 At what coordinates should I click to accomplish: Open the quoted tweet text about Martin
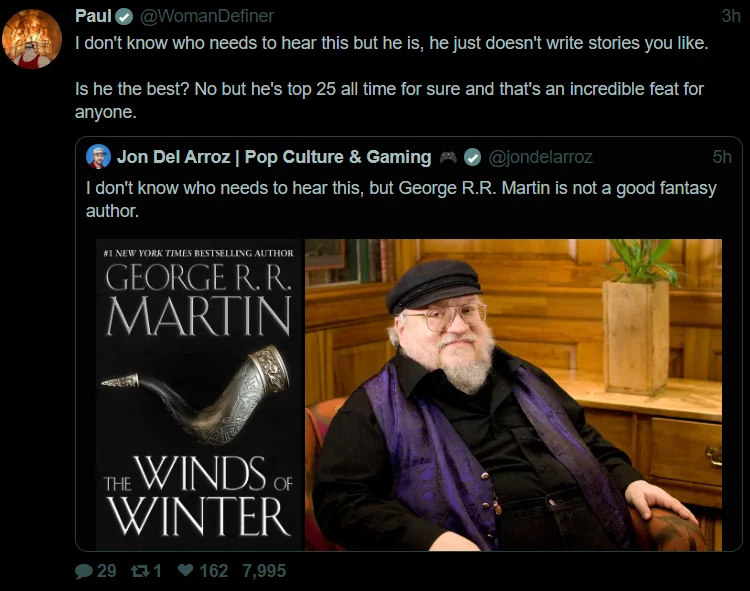click(401, 199)
